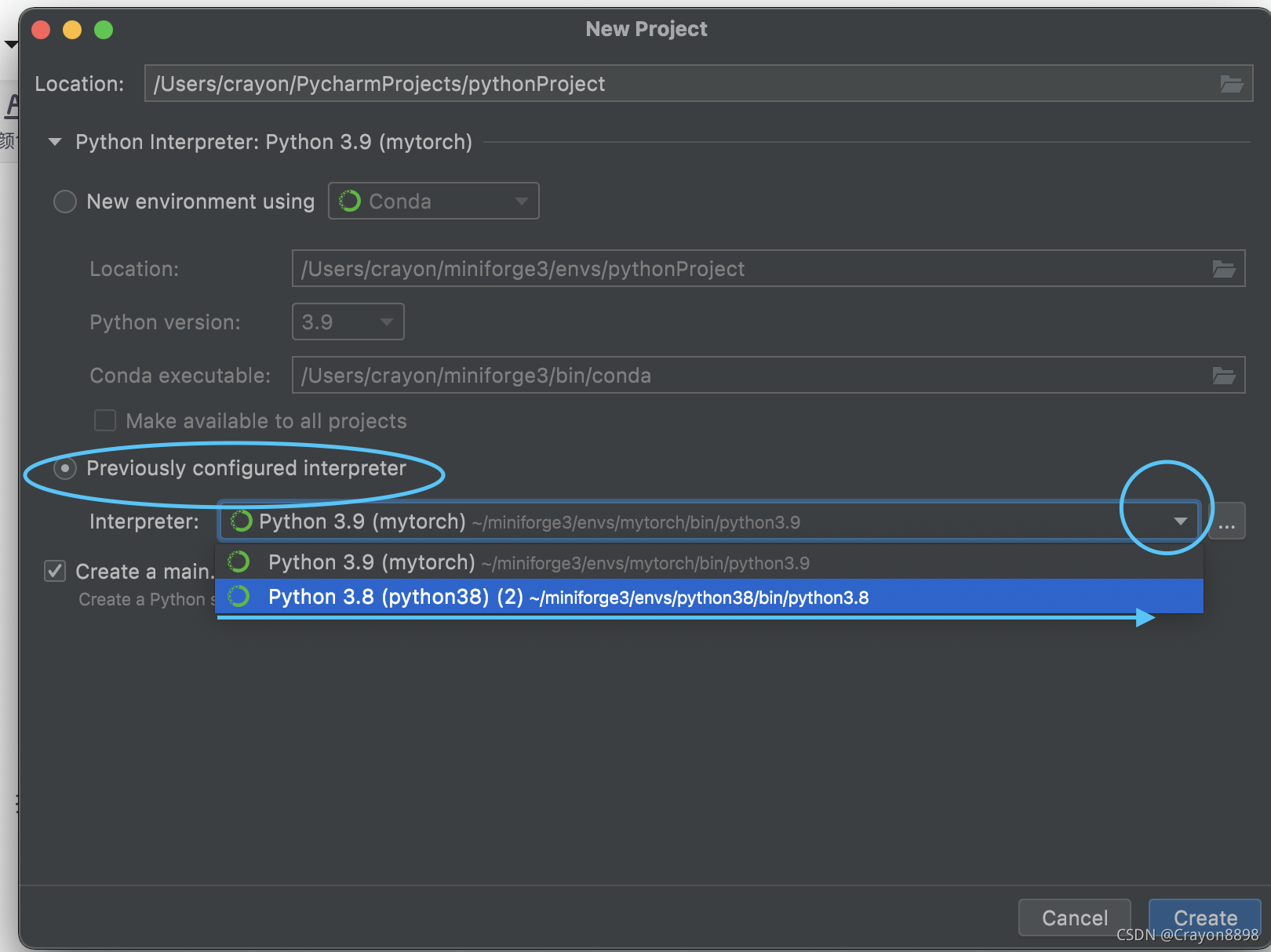
Task: Enable Make available to all projects
Action: coord(104,420)
